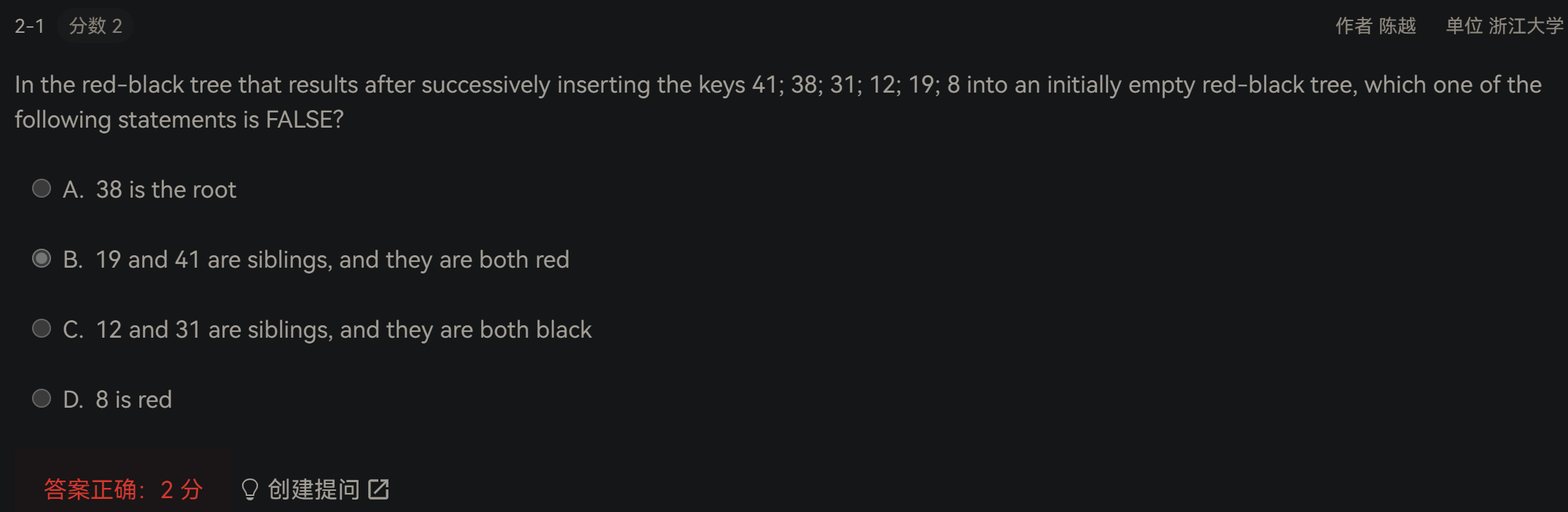The width and height of the screenshot is (1568, 512).
Task: Click the external link icon after 创建提问
Action: click(378, 489)
